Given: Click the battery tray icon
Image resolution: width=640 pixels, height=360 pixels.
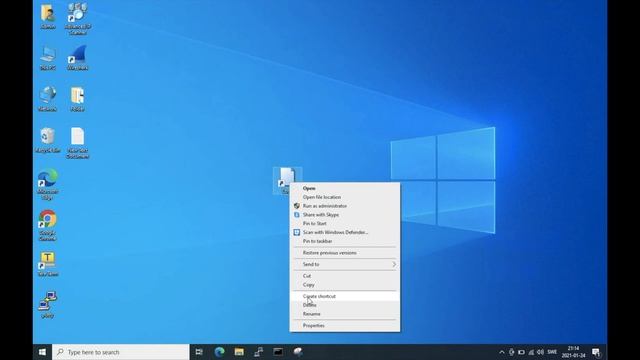Looking at the screenshot, I should point(521,352).
